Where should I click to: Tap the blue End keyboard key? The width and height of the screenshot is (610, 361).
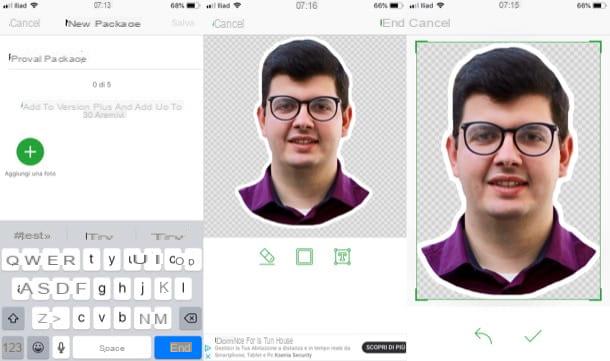pos(178,347)
